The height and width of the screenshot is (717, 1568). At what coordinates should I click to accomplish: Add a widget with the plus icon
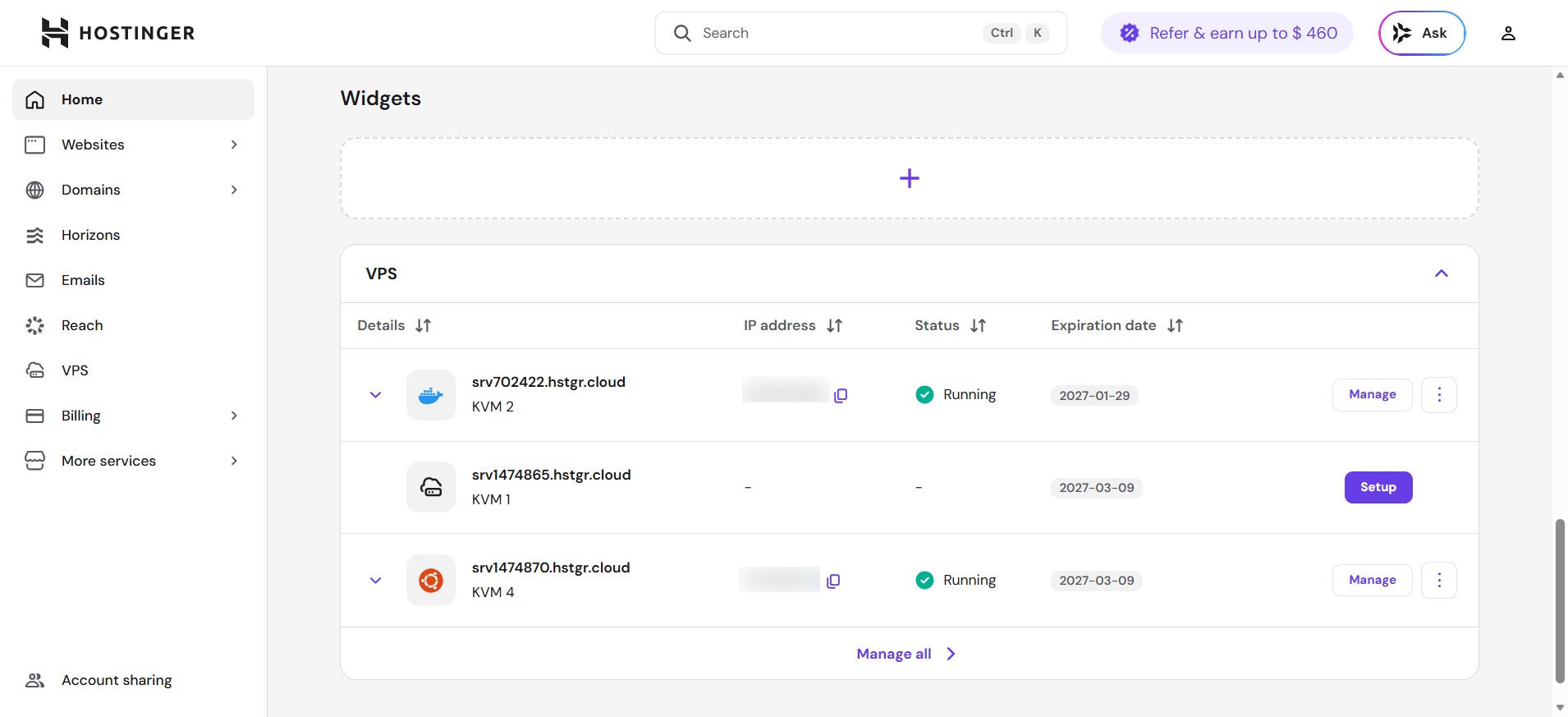(909, 178)
